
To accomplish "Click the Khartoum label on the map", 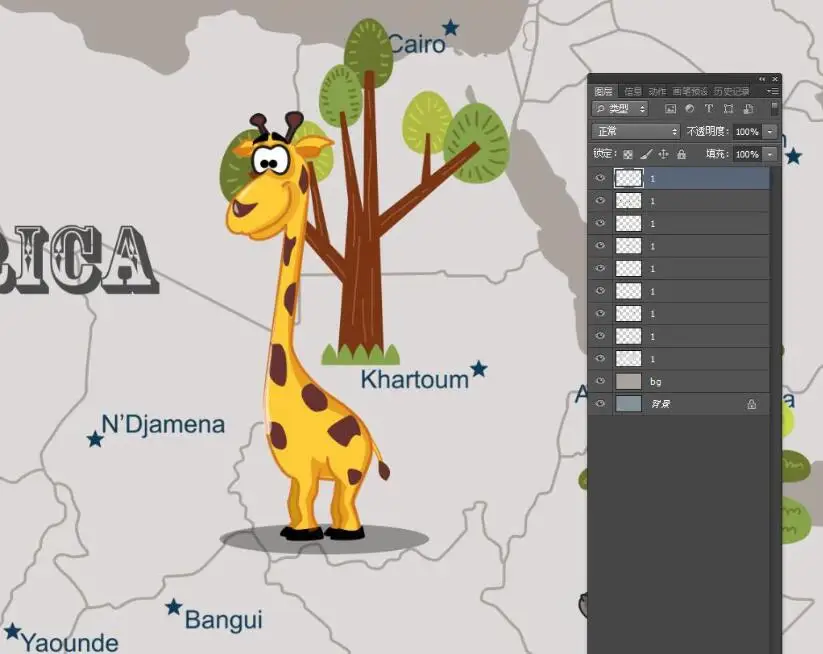I will click(x=415, y=379).
